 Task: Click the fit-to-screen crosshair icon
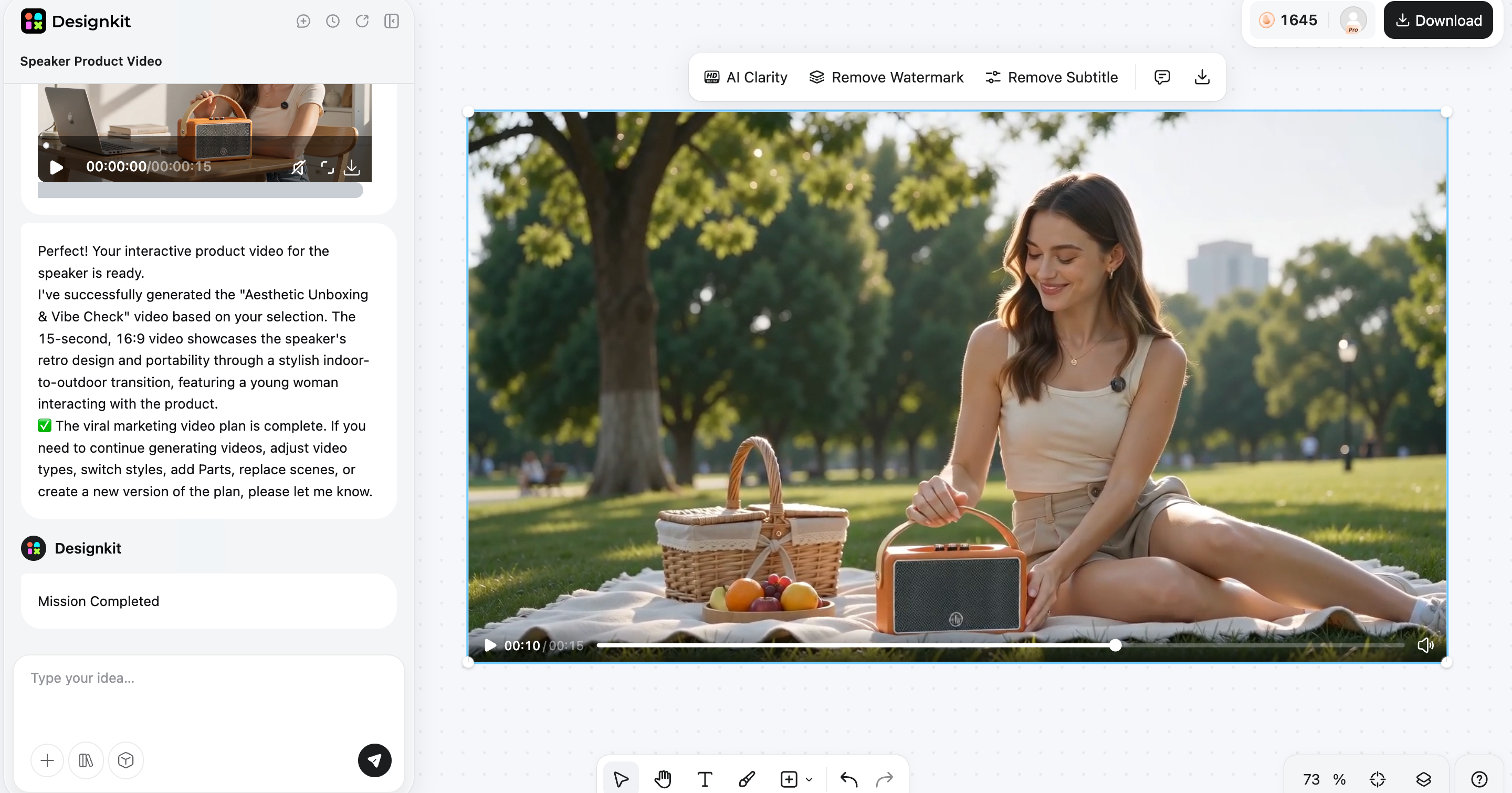(1377, 779)
